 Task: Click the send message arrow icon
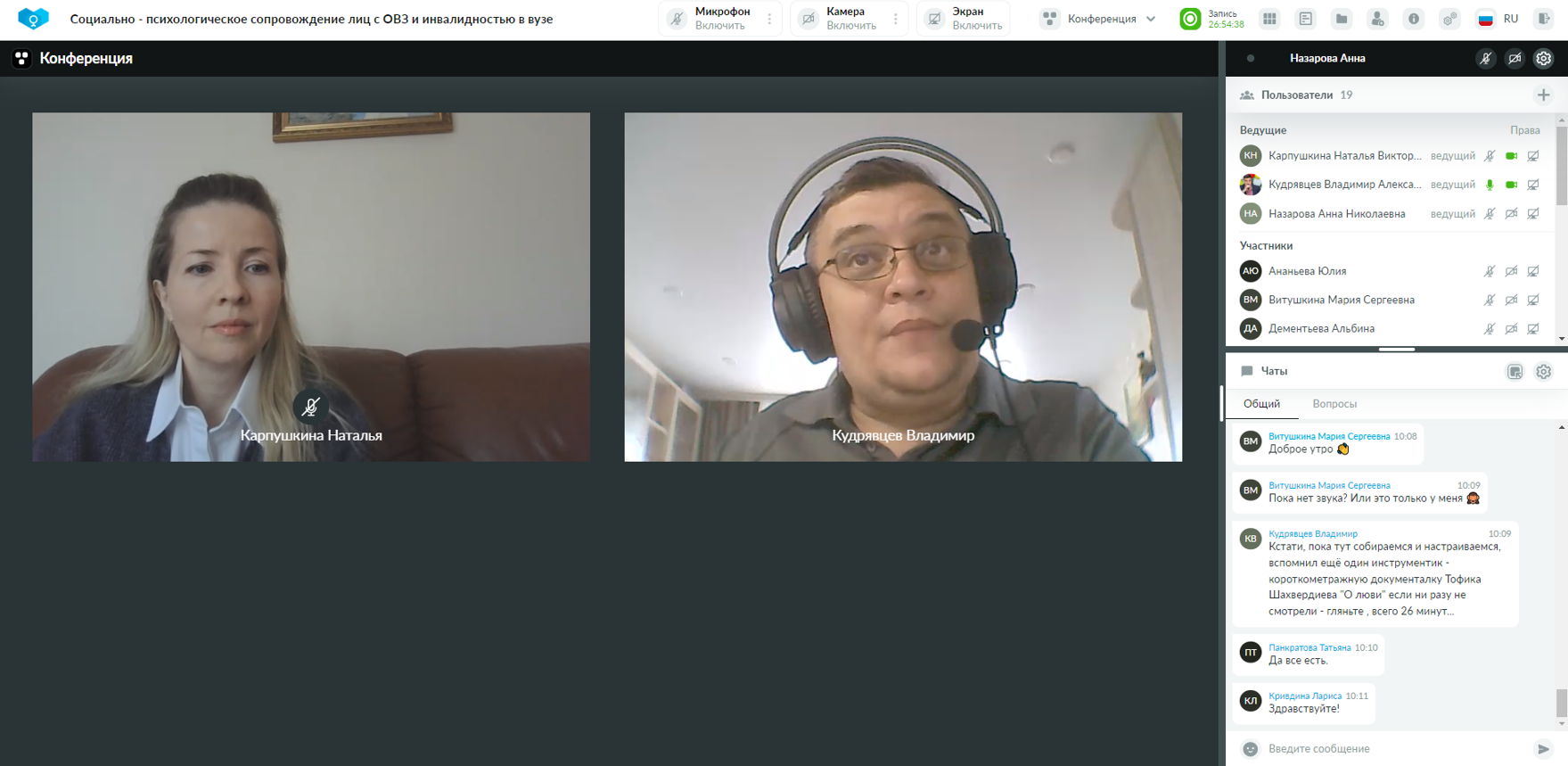coord(1543,749)
